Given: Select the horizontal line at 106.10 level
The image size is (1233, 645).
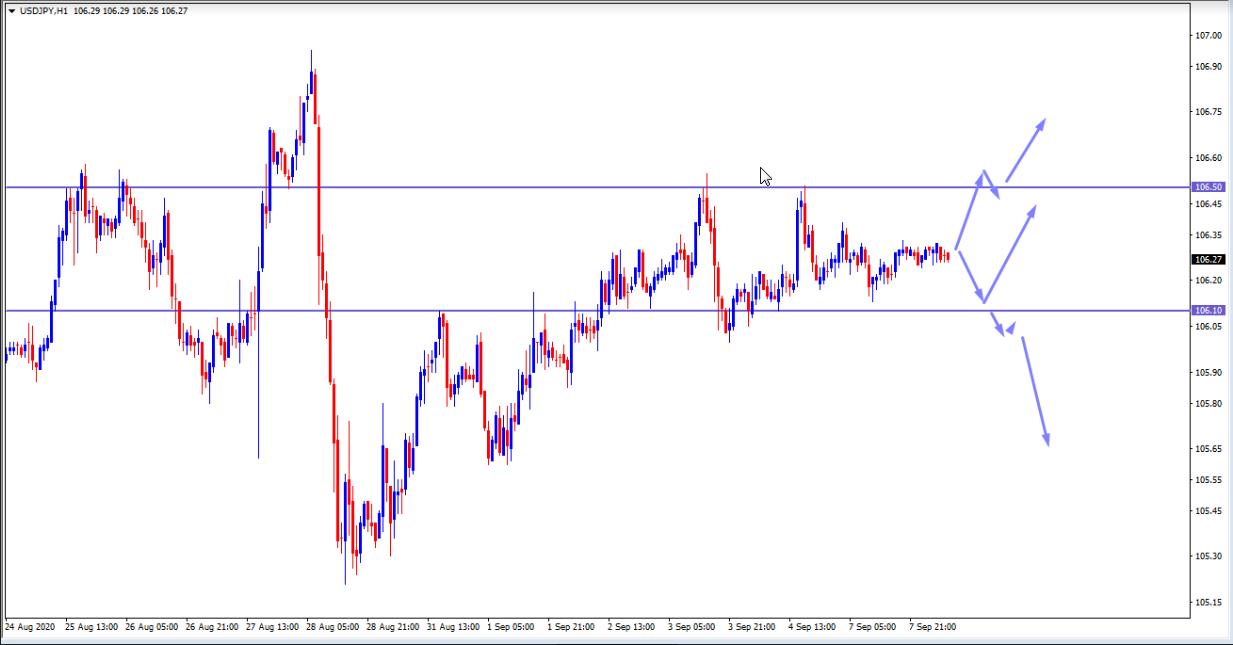Looking at the screenshot, I should click(596, 310).
